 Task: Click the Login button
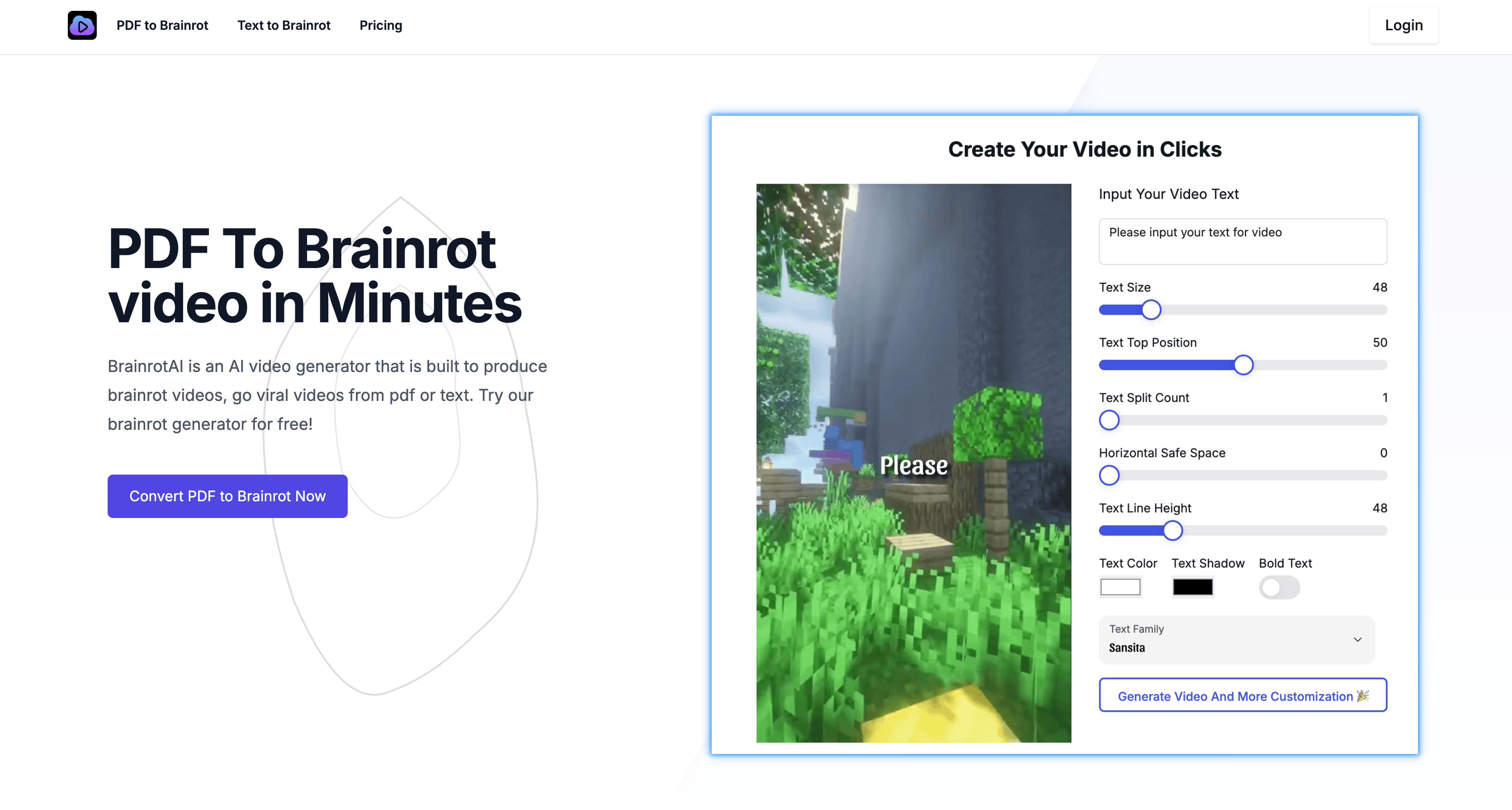click(x=1403, y=25)
